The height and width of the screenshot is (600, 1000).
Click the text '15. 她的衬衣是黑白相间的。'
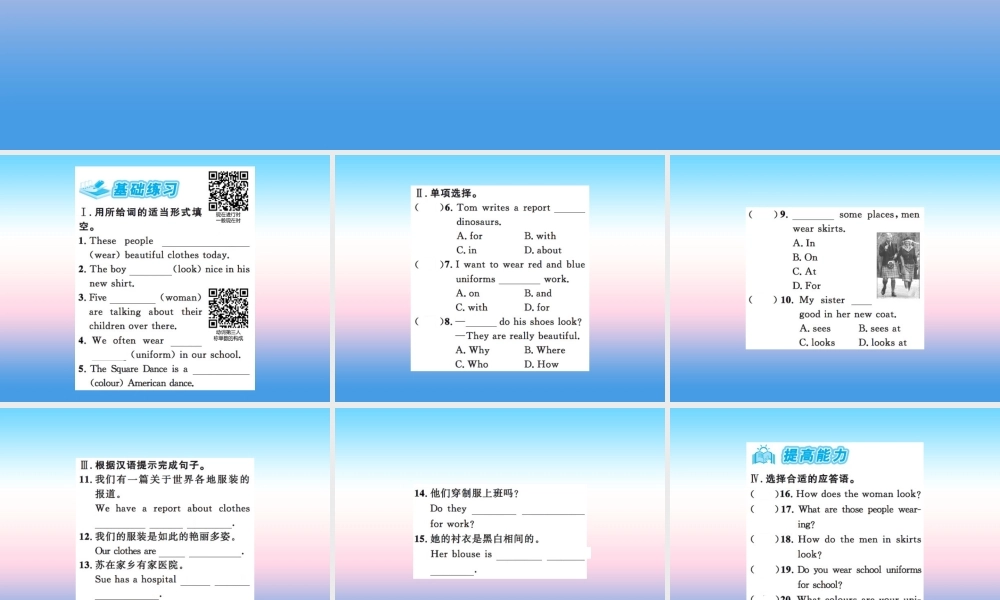tap(478, 539)
